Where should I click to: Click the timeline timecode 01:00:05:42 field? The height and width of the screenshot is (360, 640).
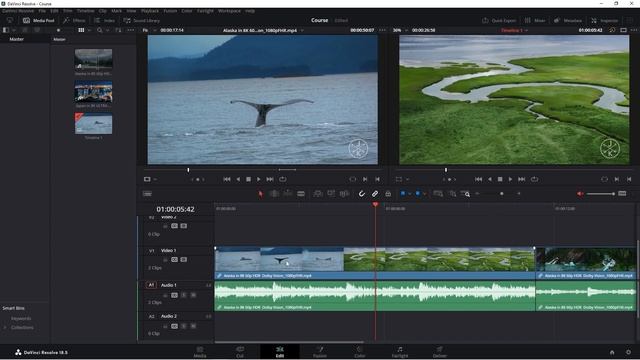click(176, 209)
